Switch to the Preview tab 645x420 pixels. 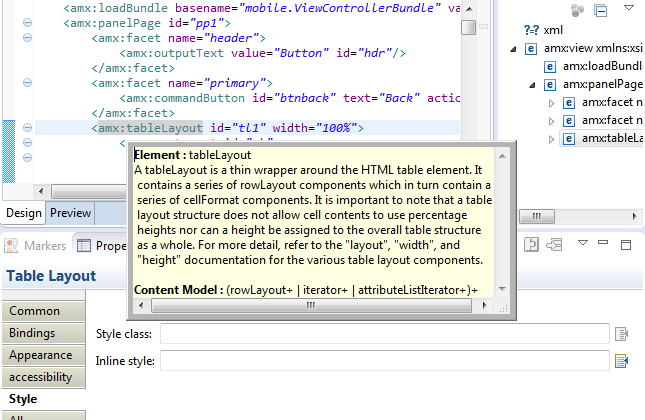[70, 213]
